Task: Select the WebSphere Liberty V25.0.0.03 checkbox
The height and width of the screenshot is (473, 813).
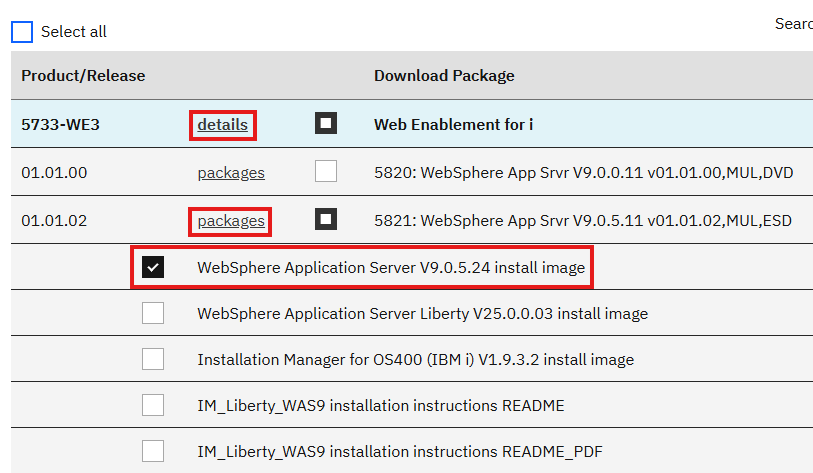Action: pos(153,314)
